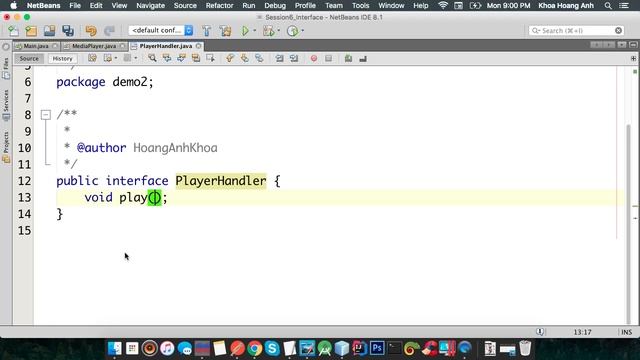Switch to the Main.java tab
The height and width of the screenshot is (360, 640).
click(x=36, y=46)
